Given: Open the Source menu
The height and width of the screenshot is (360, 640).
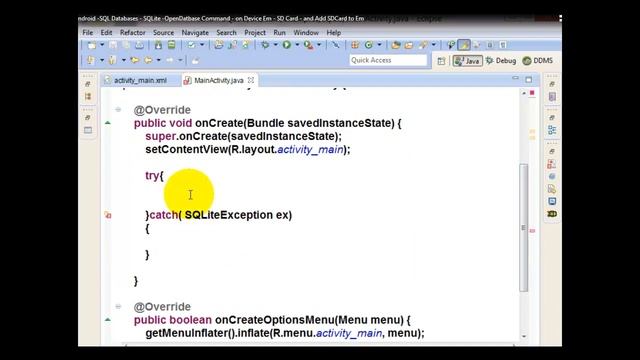Looking at the screenshot, I should [163, 32].
